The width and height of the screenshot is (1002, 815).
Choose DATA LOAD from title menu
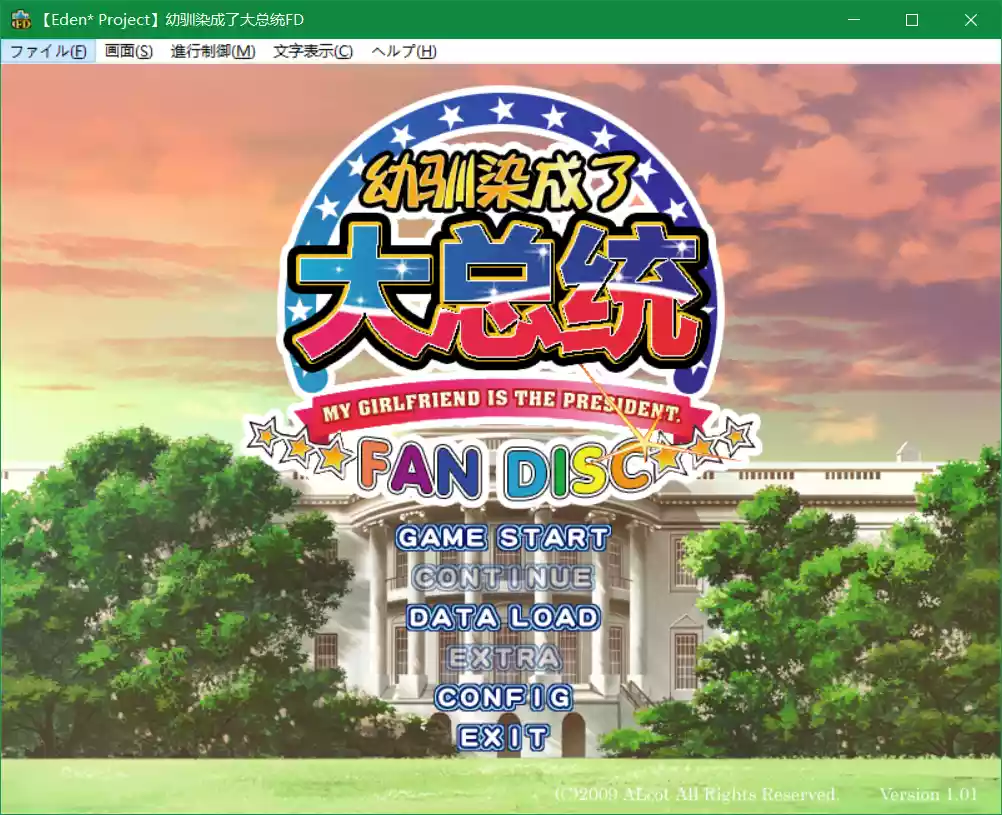[x=503, y=617]
